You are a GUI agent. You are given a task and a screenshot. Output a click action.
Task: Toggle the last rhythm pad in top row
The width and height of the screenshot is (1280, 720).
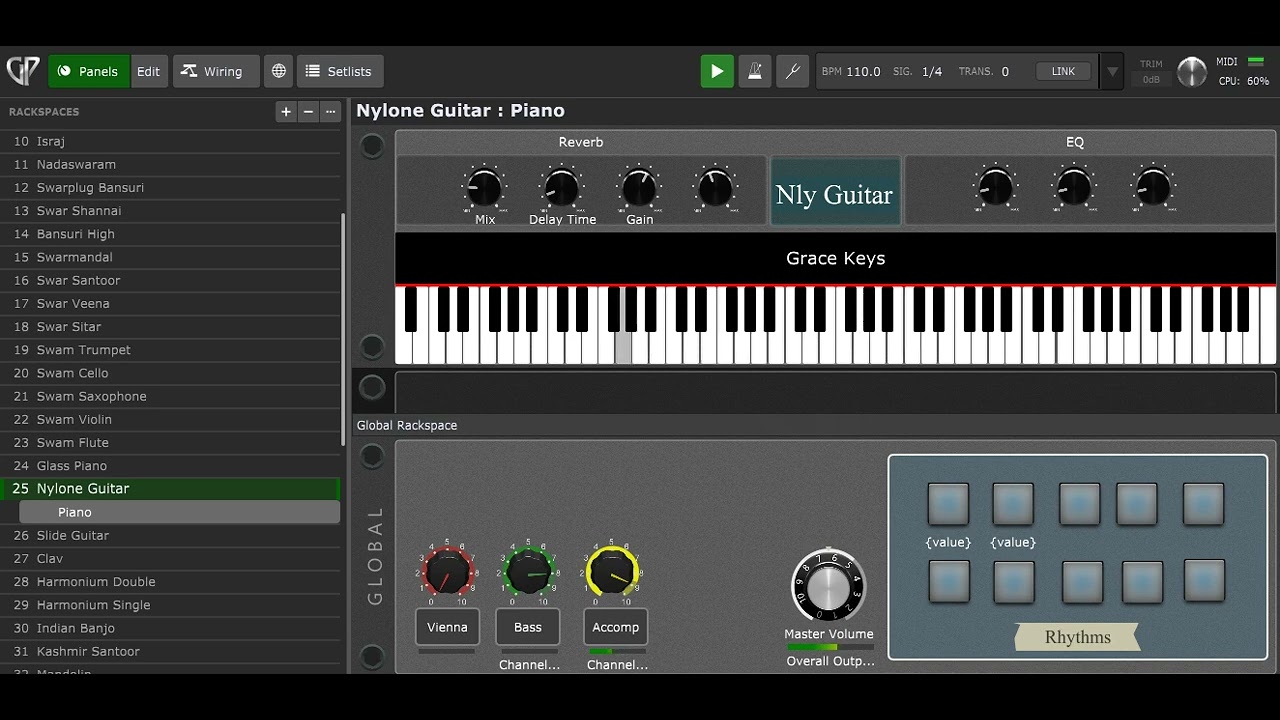click(x=1203, y=504)
